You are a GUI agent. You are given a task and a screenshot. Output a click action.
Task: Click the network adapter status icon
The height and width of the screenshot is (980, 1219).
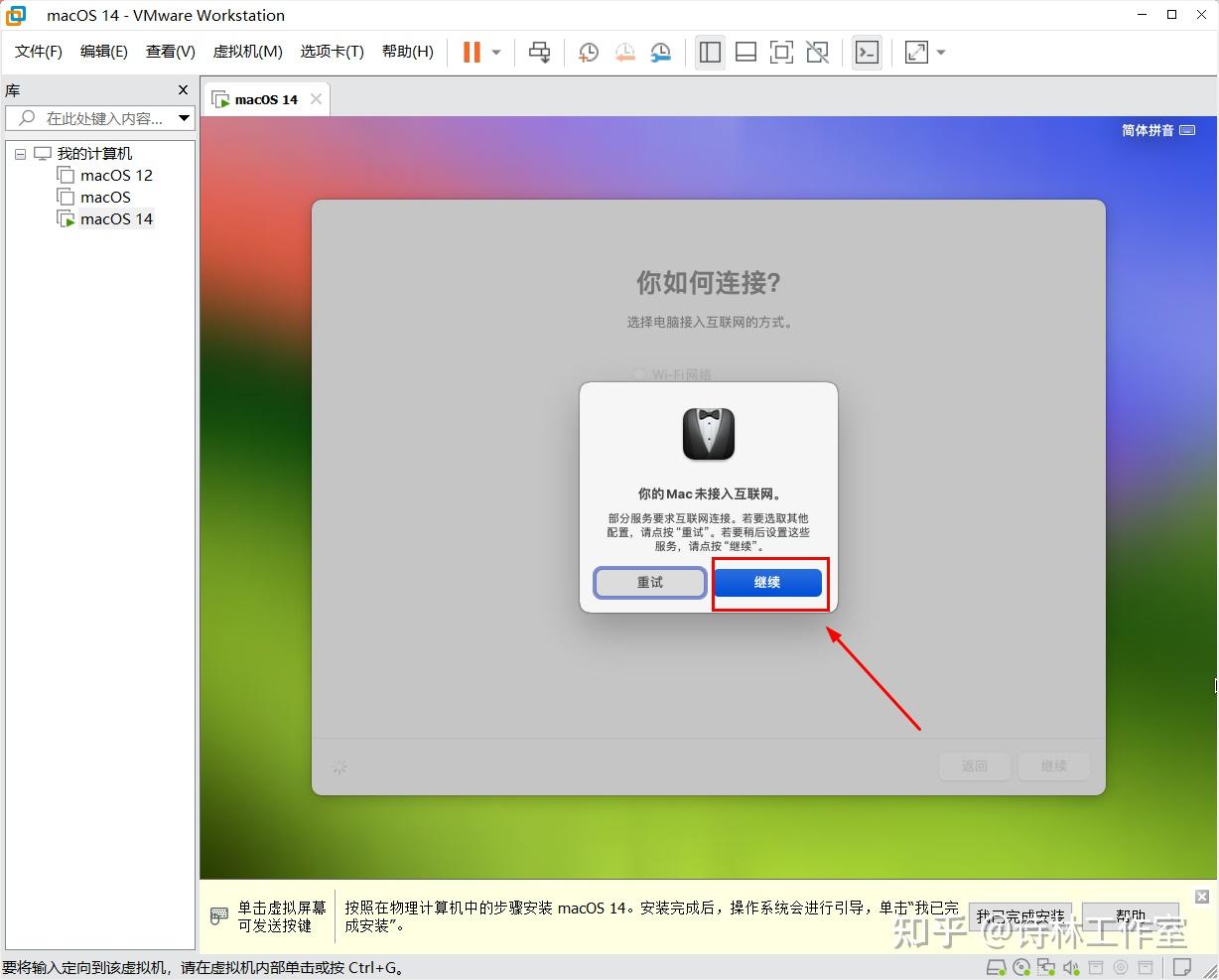pyautogui.click(x=1046, y=967)
